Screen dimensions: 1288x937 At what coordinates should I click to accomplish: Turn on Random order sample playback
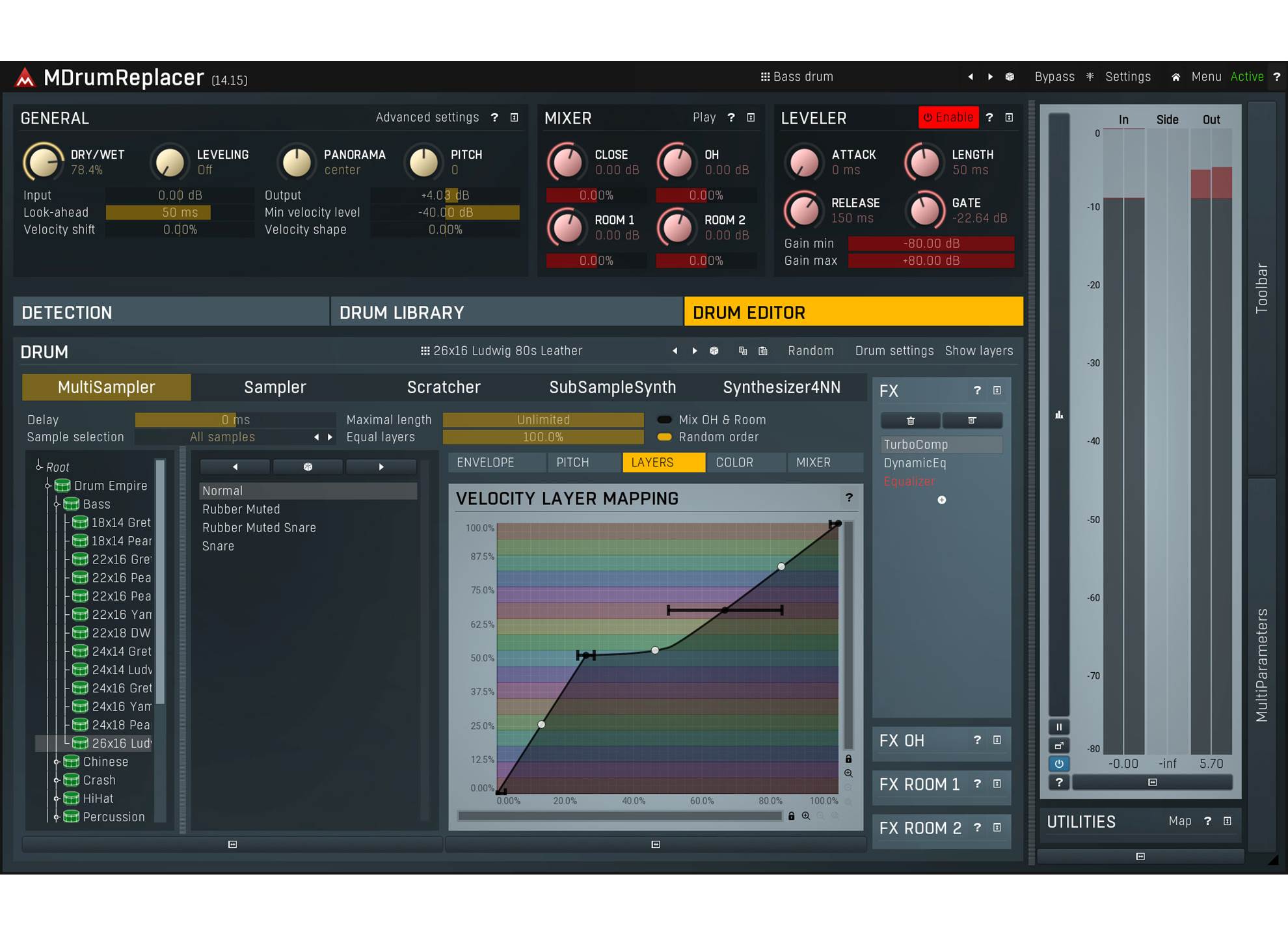[x=664, y=437]
